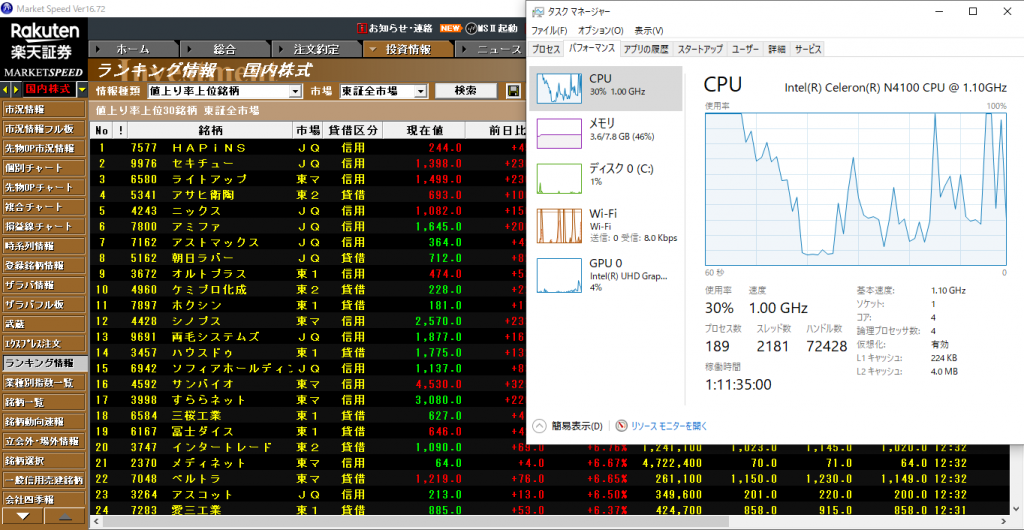Open 市況情報フル板 in the sidebar

(x=44, y=129)
